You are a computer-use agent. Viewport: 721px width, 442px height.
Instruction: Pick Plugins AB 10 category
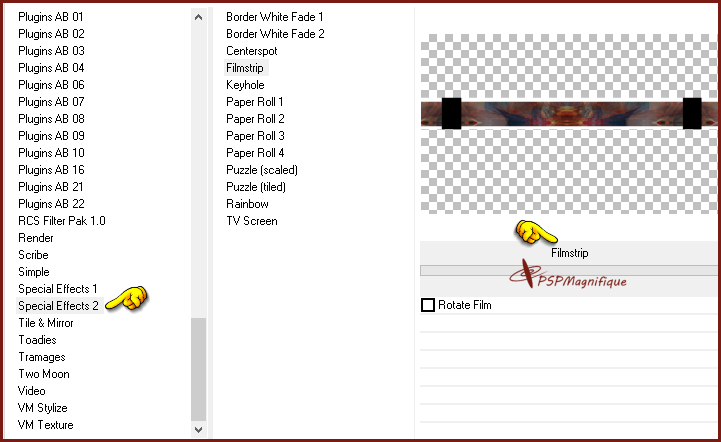pos(51,153)
